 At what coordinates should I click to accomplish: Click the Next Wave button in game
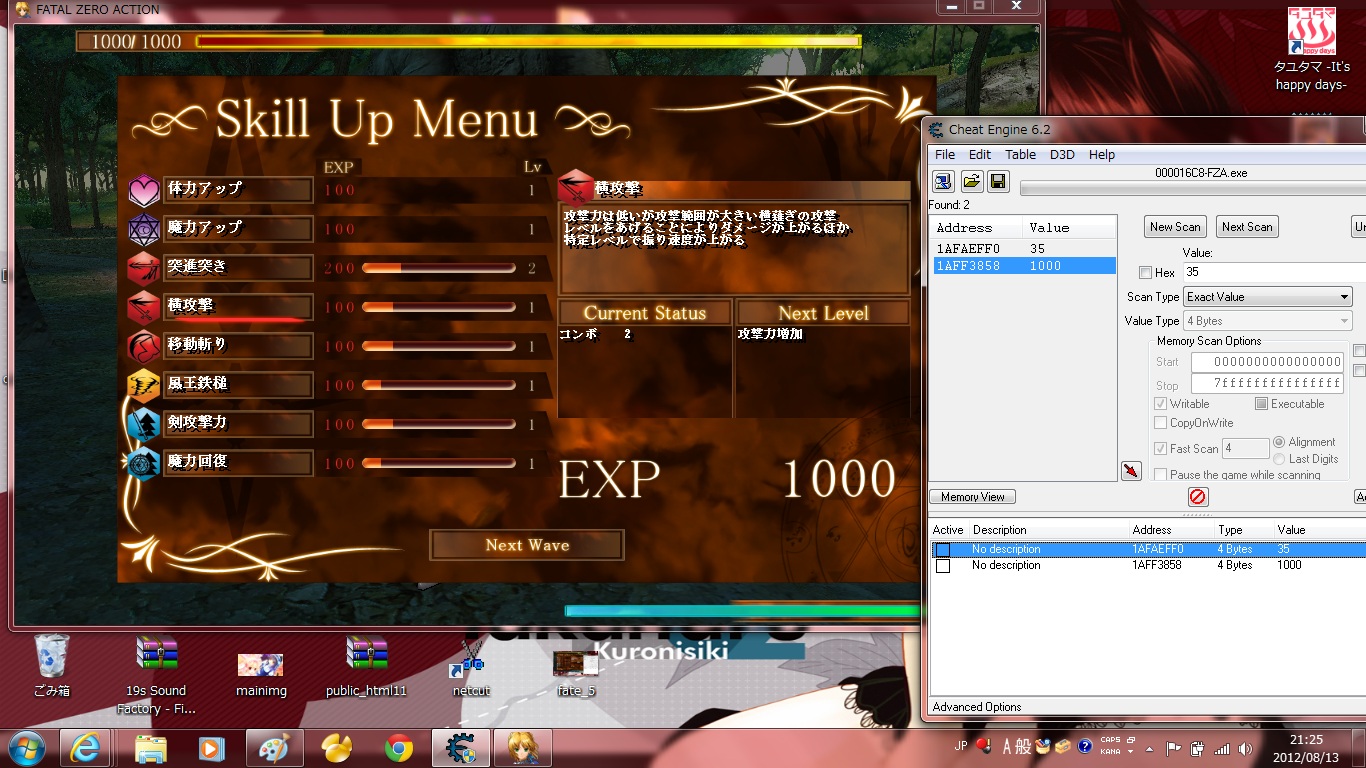pyautogui.click(x=527, y=545)
